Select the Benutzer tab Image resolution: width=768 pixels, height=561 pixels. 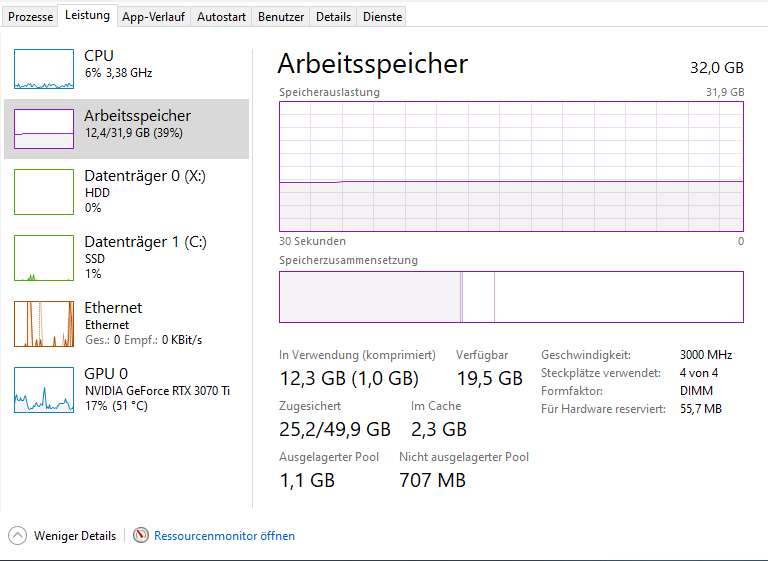point(281,17)
